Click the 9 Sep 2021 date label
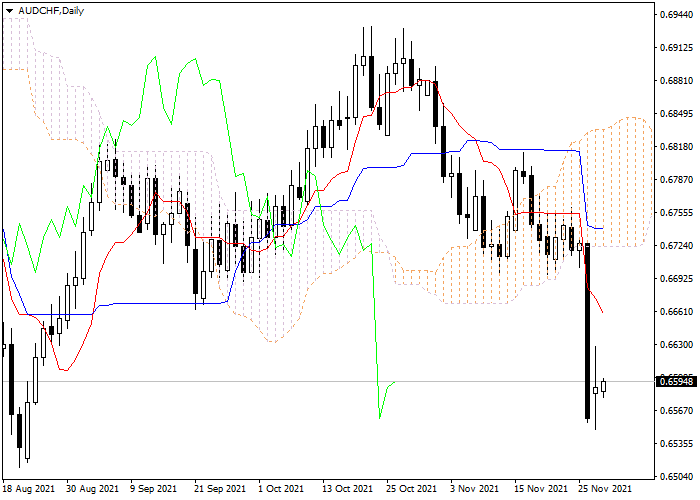This screenshot has width=700, height=500. point(154,489)
